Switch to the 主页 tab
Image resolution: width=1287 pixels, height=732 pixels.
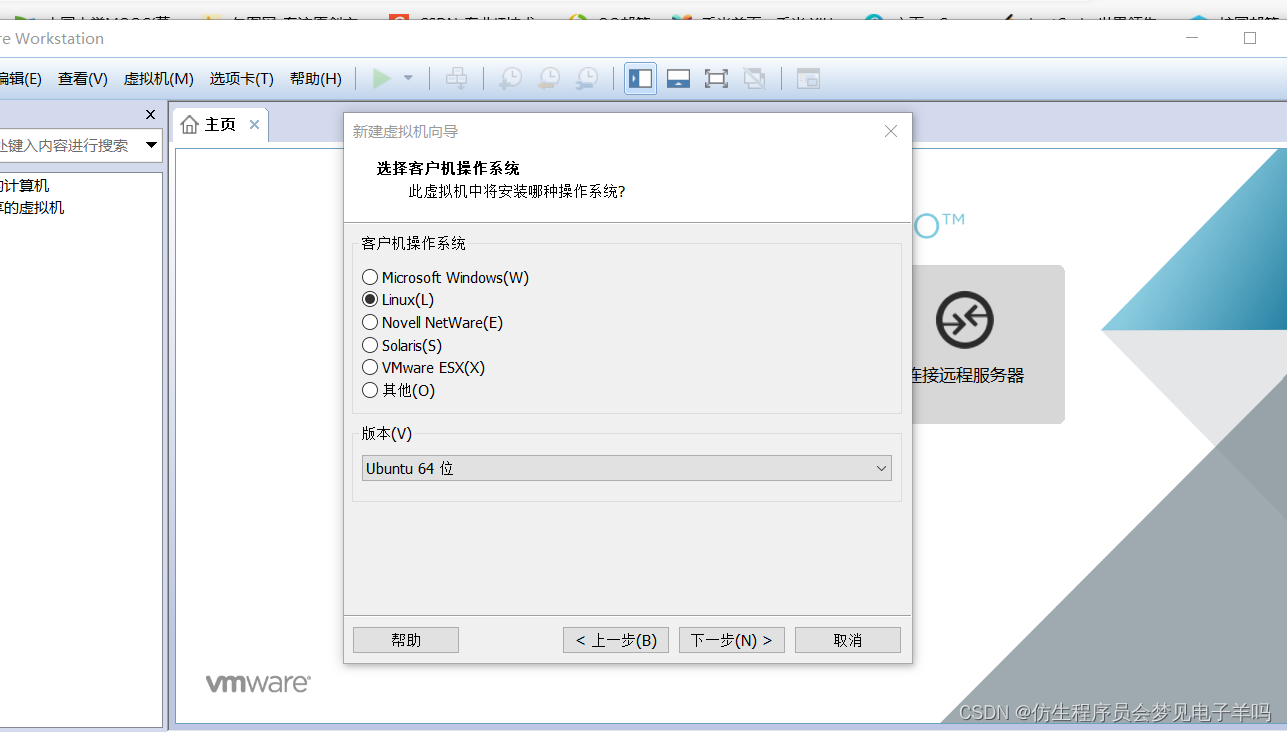point(220,125)
